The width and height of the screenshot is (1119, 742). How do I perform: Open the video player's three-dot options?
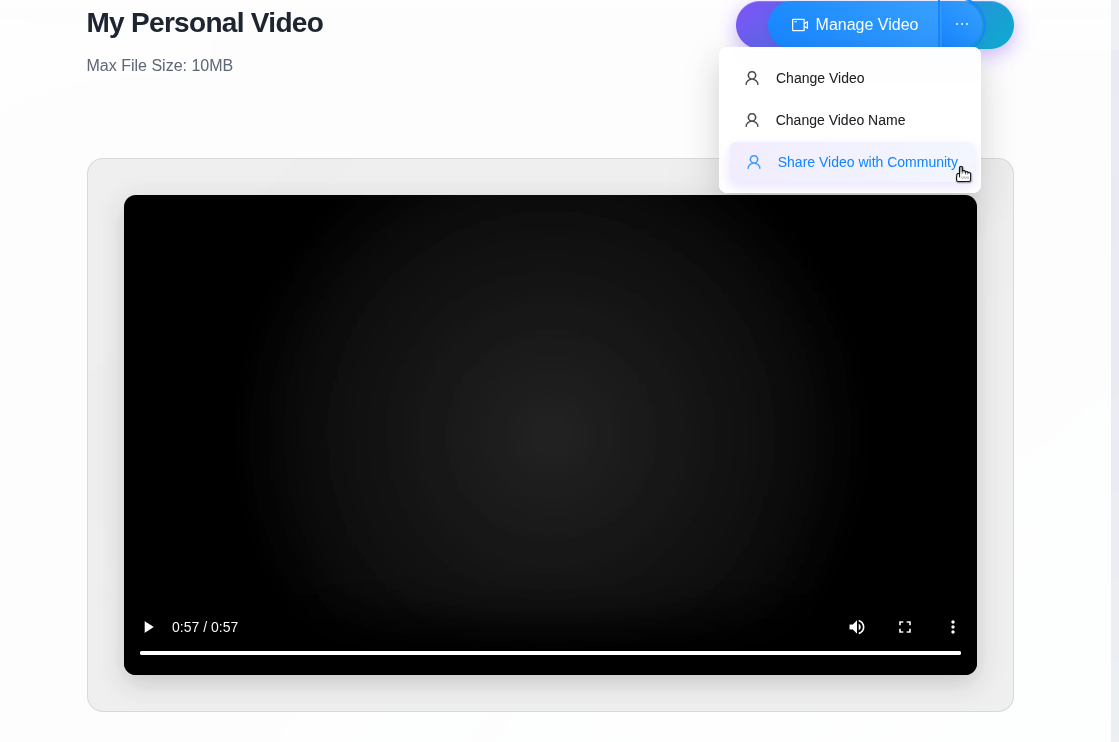[x=952, y=627]
